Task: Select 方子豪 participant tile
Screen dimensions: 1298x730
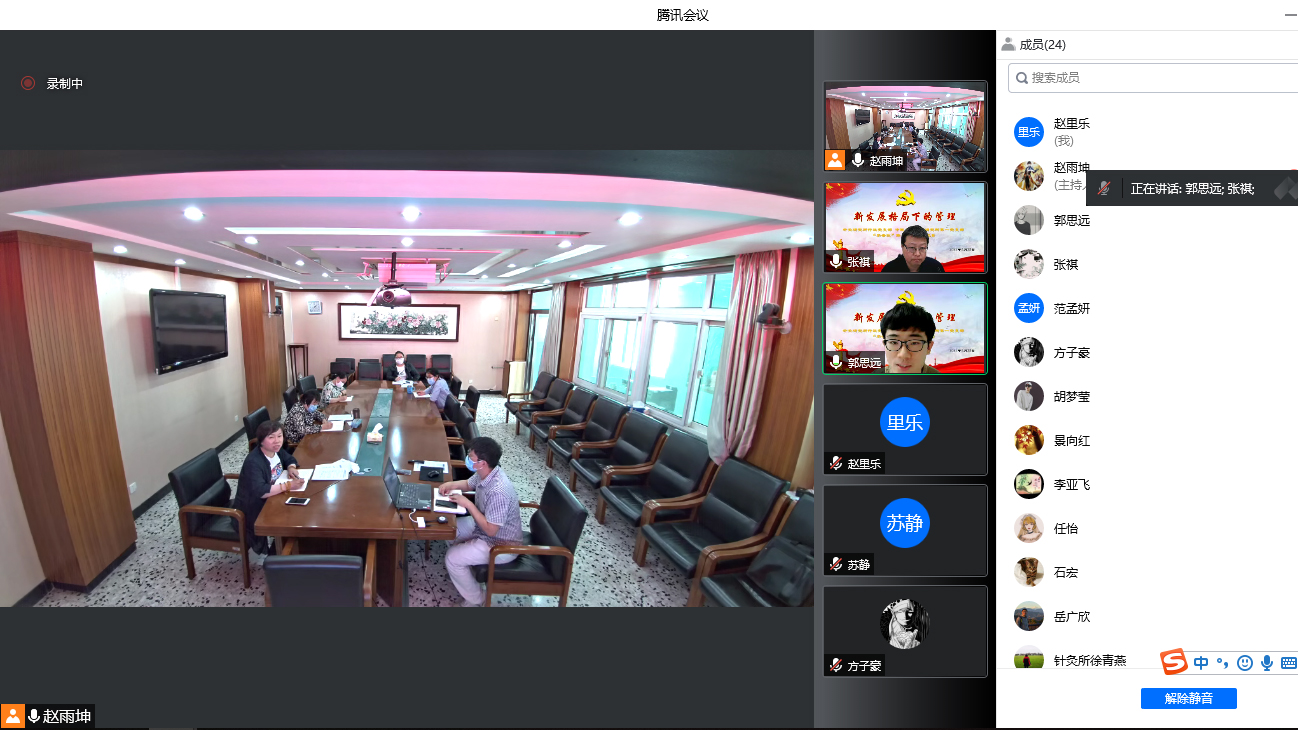Action: point(904,631)
